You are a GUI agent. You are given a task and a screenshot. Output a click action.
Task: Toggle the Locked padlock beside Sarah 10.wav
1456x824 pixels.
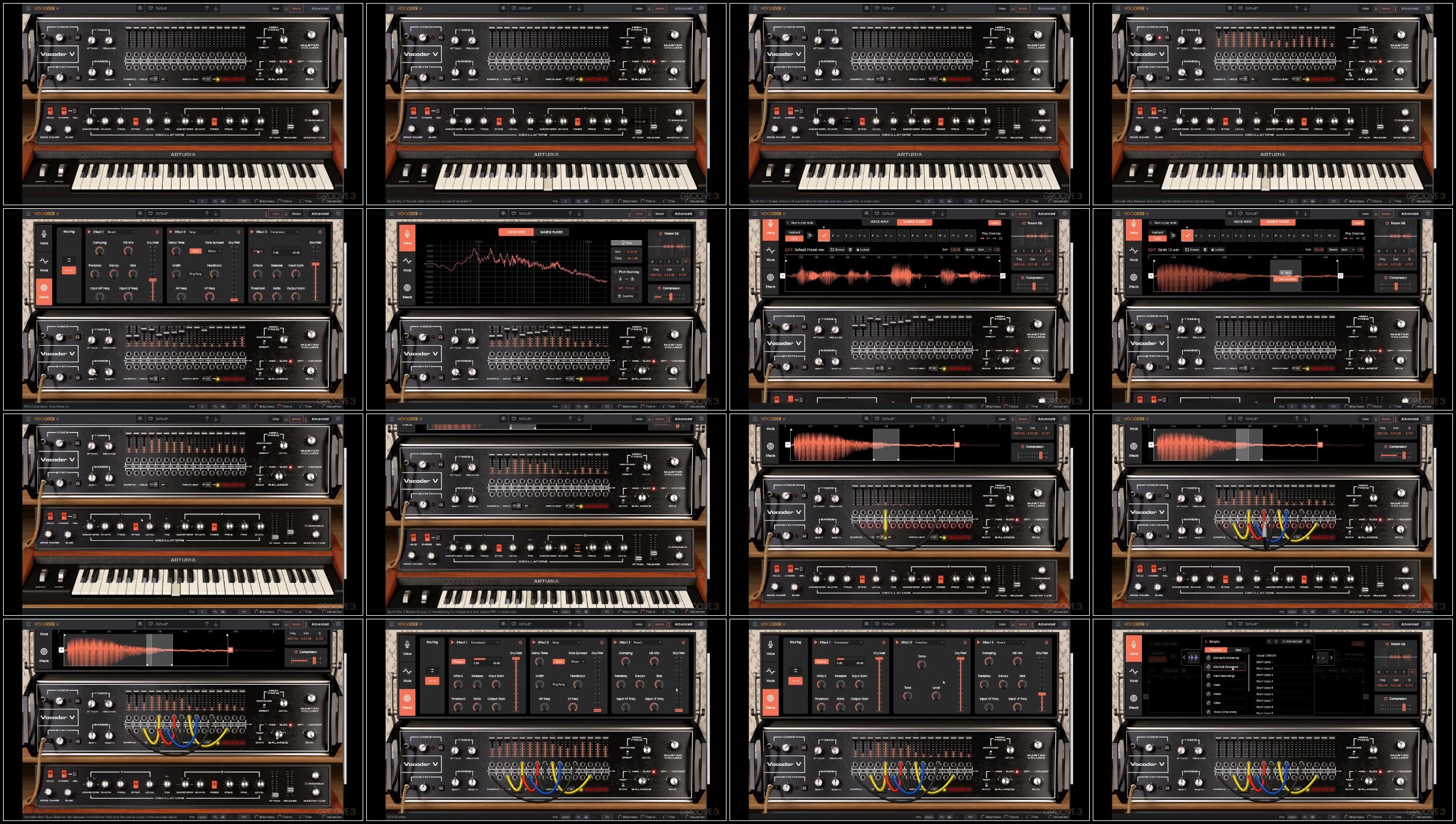click(1218, 250)
